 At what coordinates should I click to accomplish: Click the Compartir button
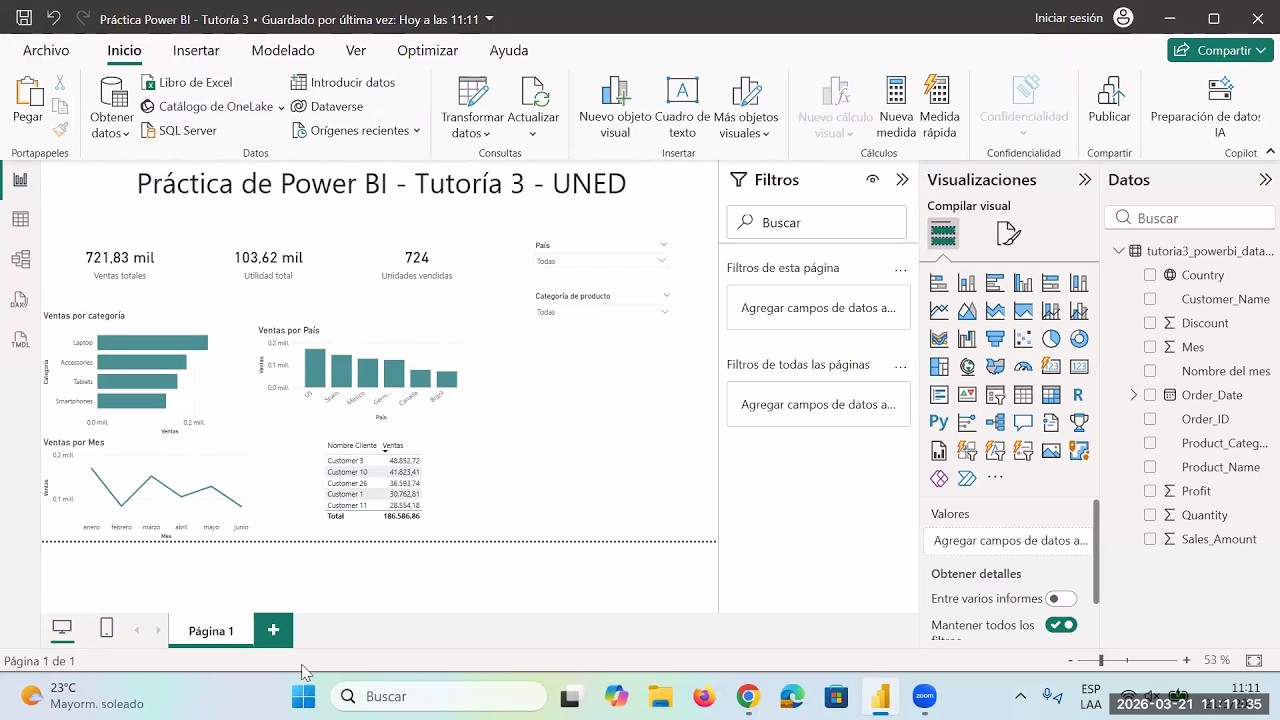coord(1220,50)
